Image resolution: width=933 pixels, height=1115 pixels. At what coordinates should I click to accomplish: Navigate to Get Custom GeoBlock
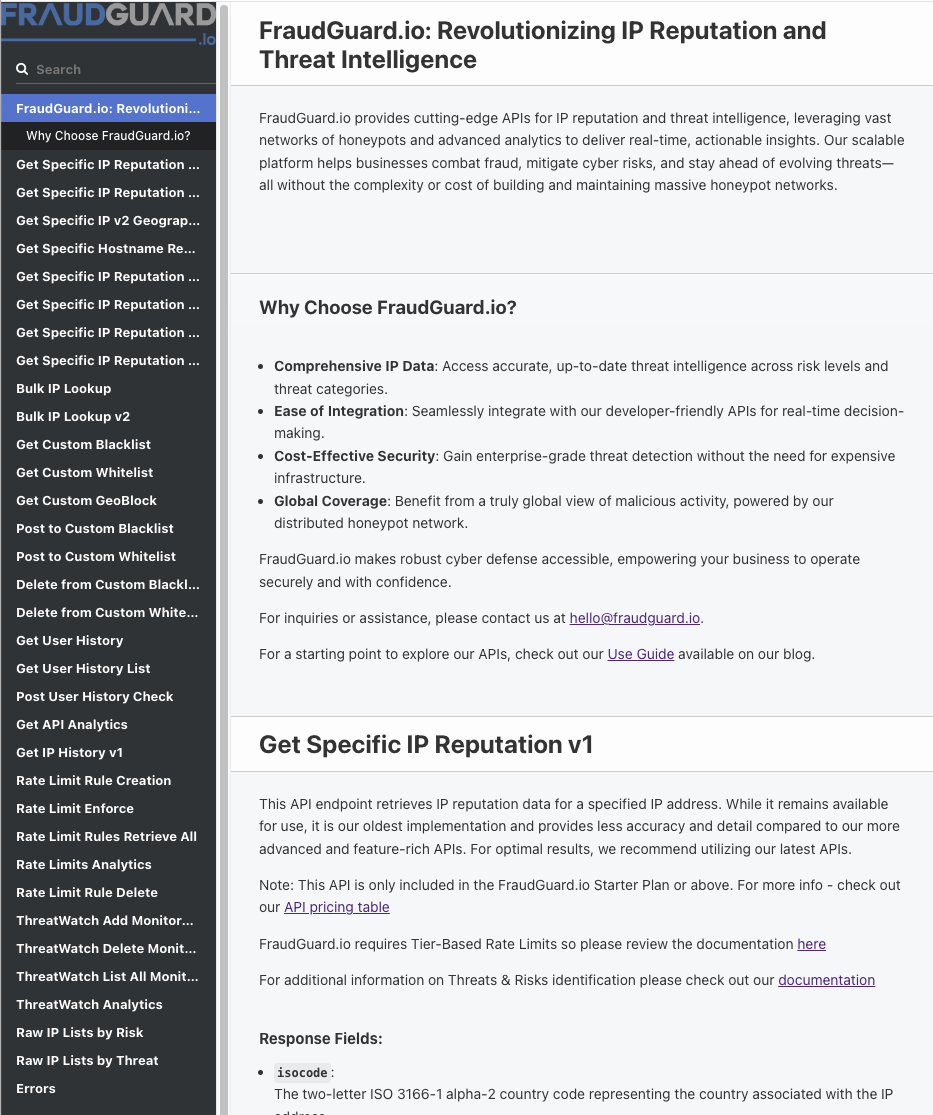click(86, 500)
